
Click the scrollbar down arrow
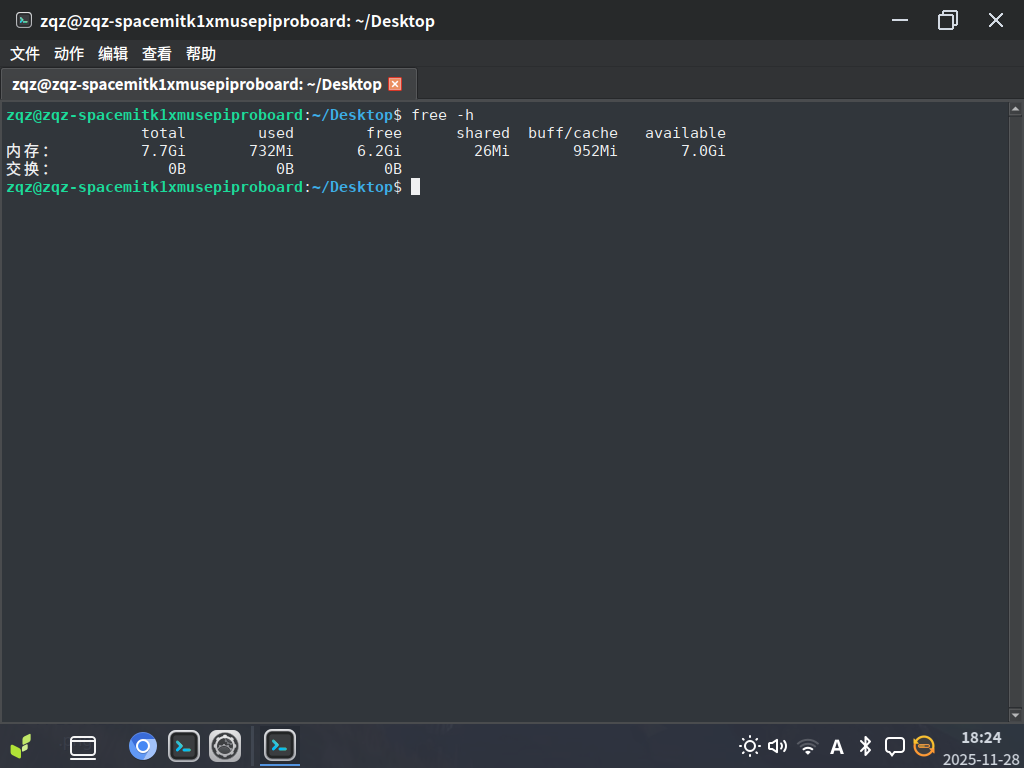coord(1016,714)
